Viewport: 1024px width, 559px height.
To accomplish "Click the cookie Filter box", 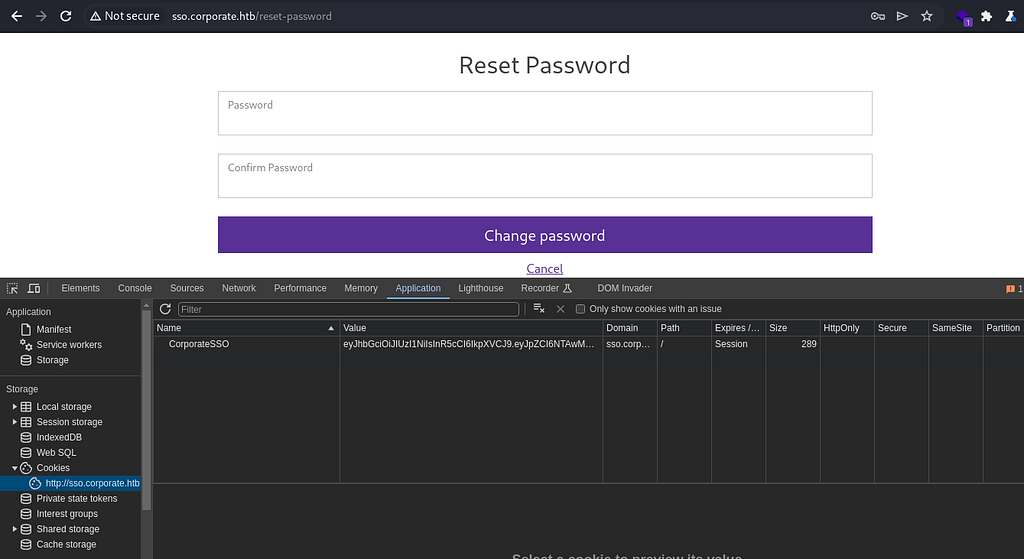I will click(x=348, y=309).
